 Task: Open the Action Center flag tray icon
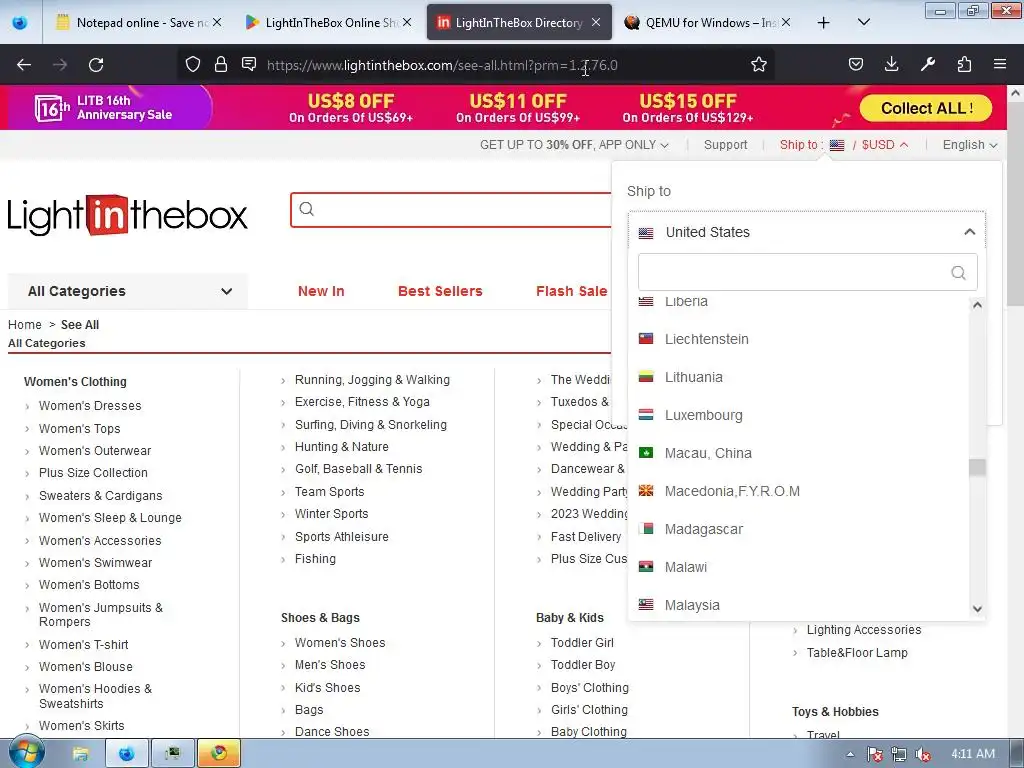(874, 754)
